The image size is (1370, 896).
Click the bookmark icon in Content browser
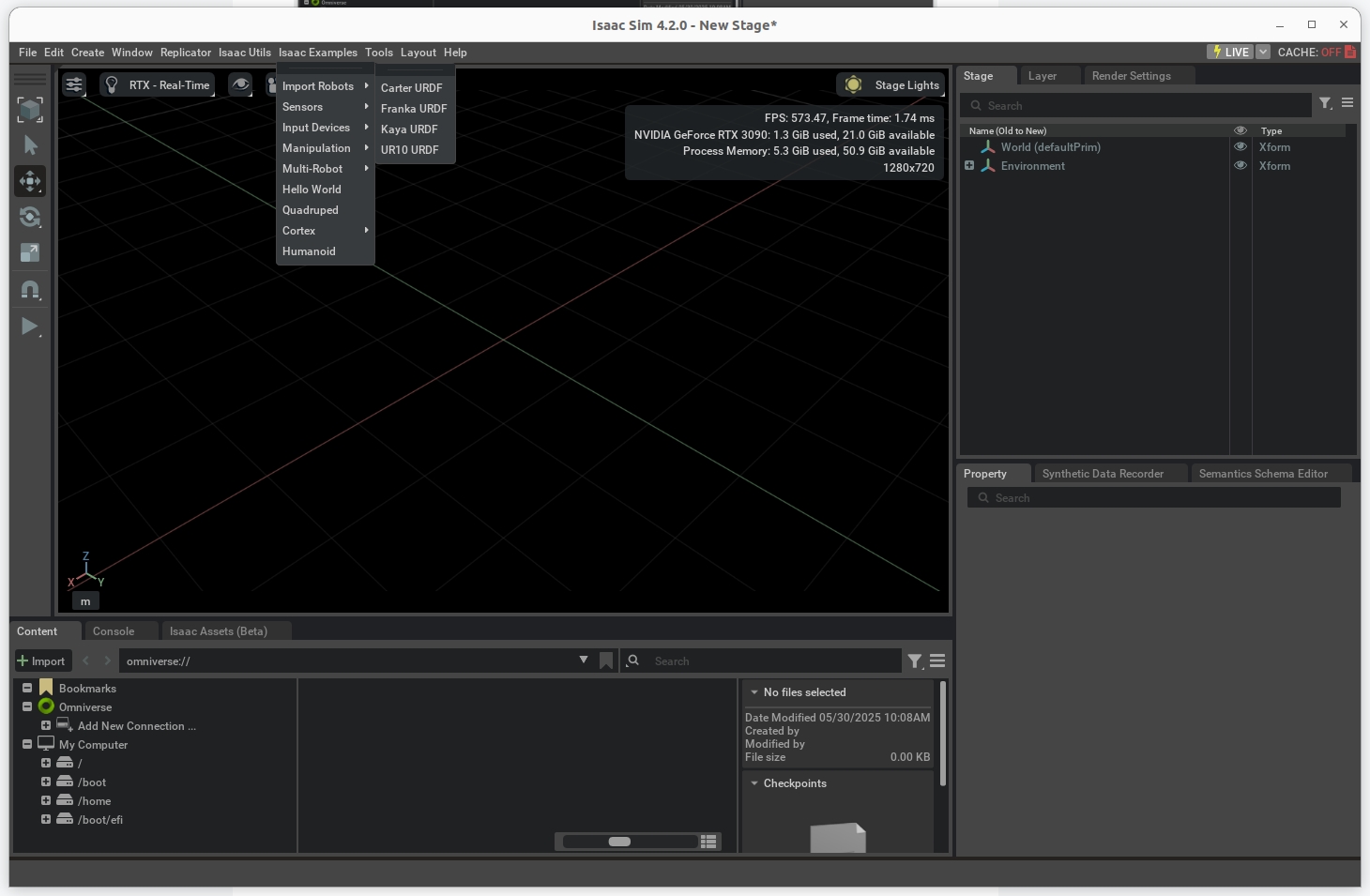606,661
